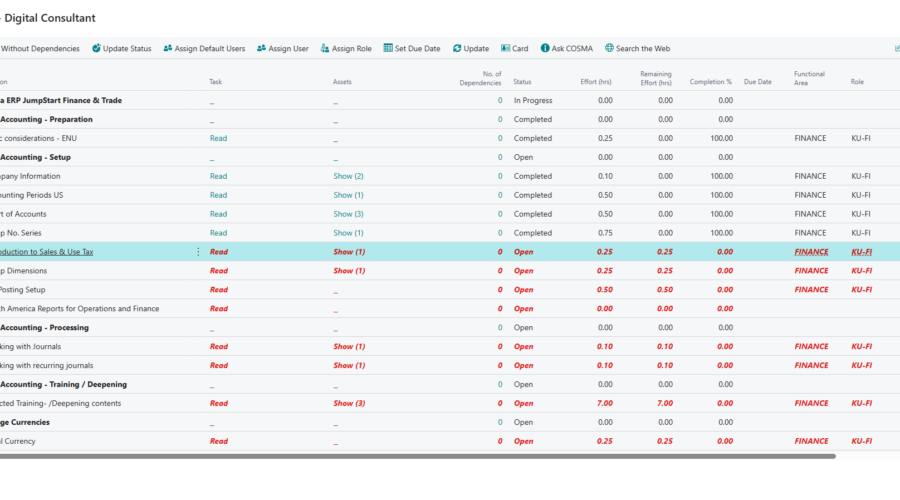Image resolution: width=900 pixels, height=500 pixels.
Task: Click Task column header
Action: click(215, 82)
